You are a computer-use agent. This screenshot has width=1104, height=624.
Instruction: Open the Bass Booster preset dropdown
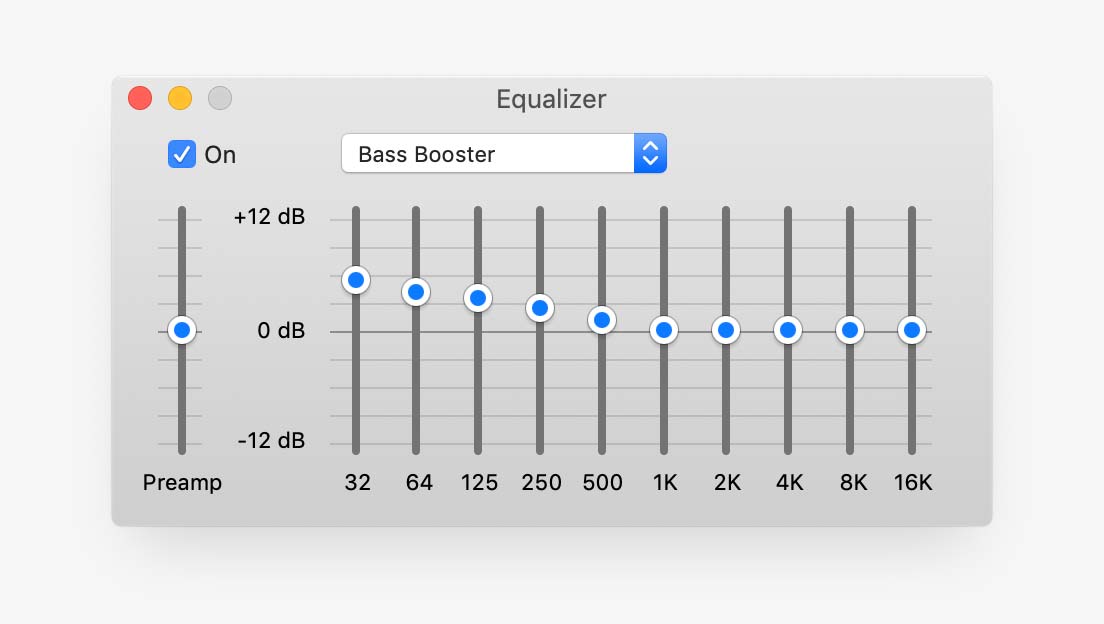coord(488,154)
